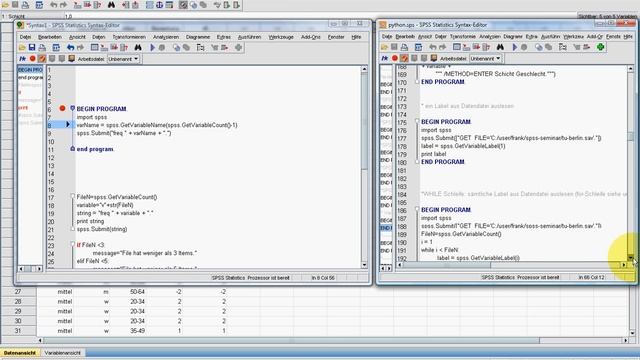Viewport: 640px width, 360px height.
Task: Click the fold marker at end program line 11
Action: click(73, 149)
